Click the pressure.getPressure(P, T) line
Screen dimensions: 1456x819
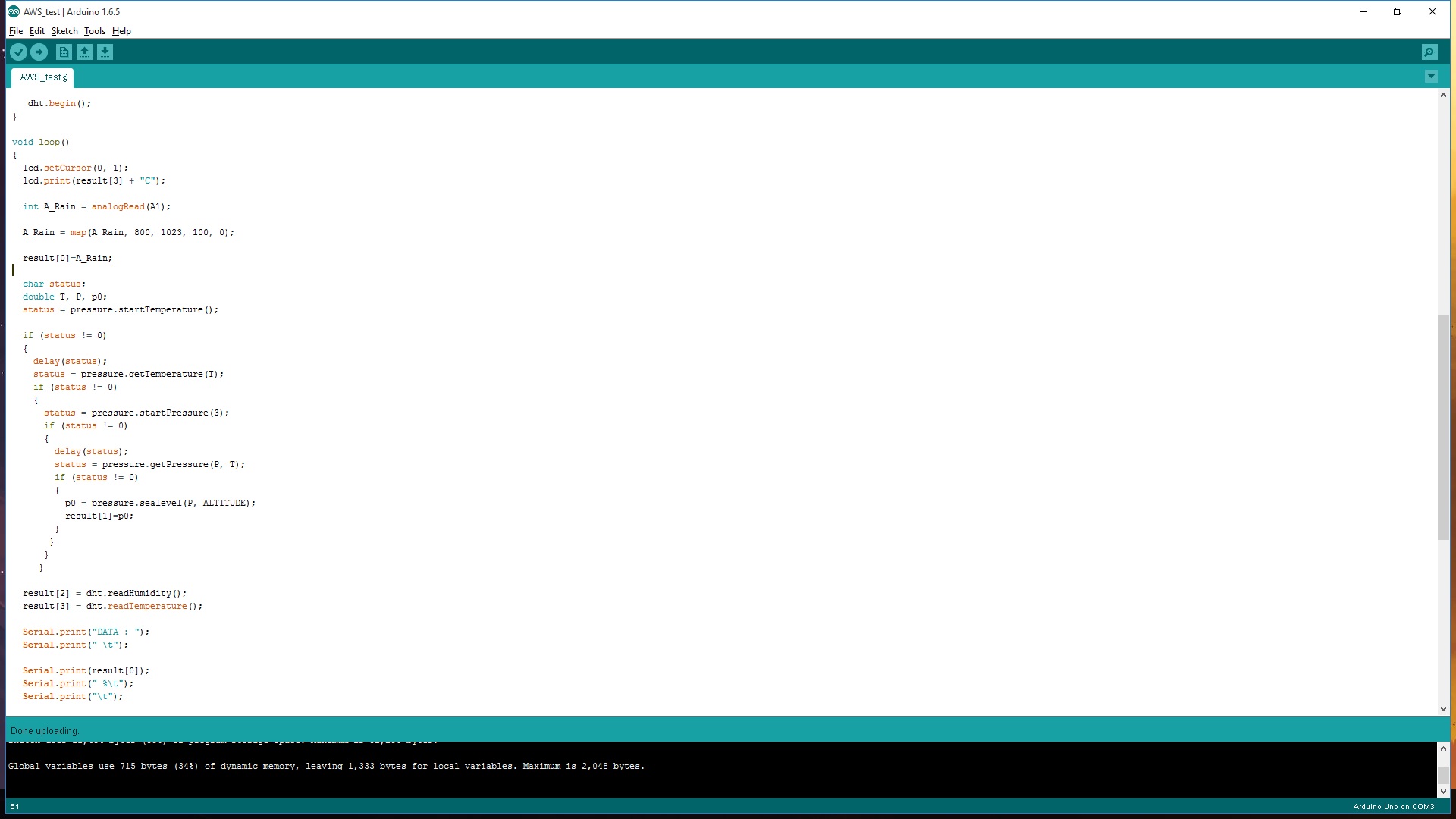click(x=149, y=465)
